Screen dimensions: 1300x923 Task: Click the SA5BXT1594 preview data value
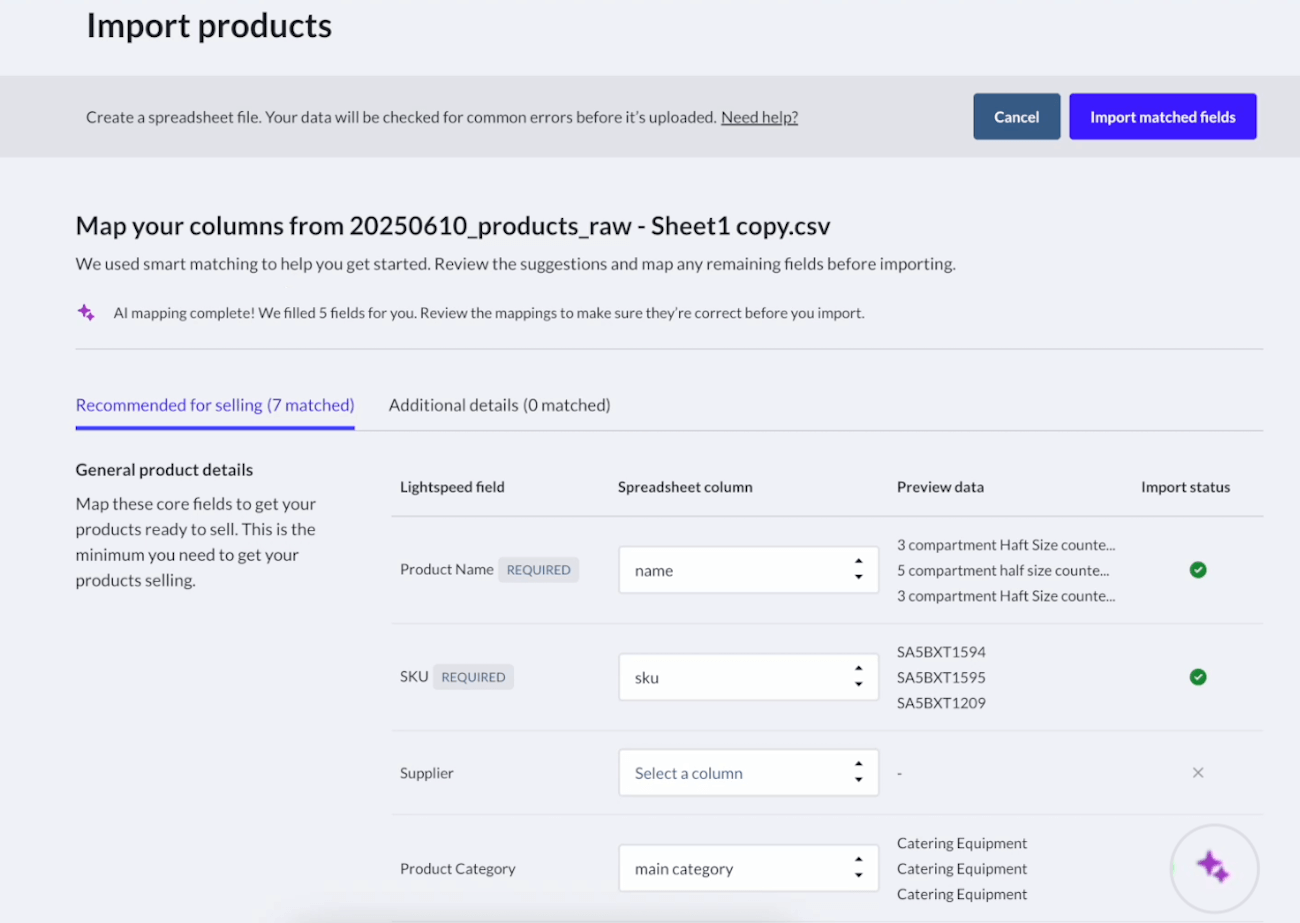943,651
